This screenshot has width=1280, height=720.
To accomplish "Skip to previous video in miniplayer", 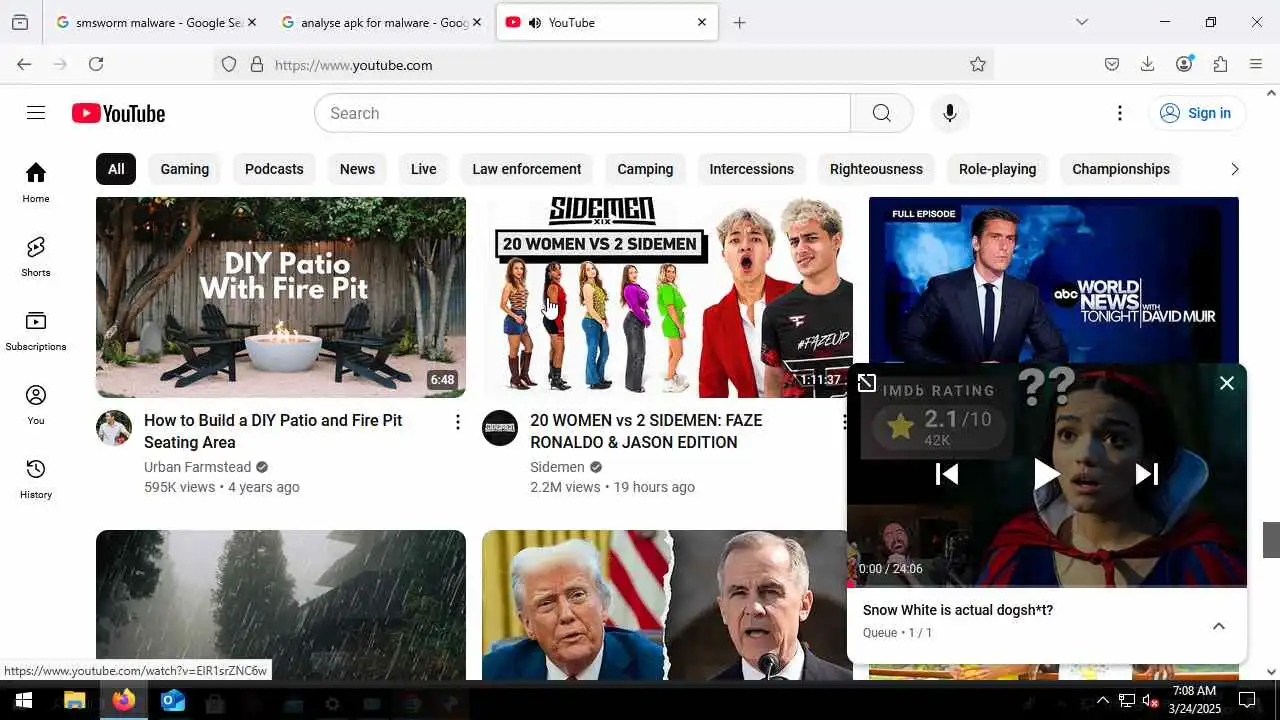I will coord(946,474).
